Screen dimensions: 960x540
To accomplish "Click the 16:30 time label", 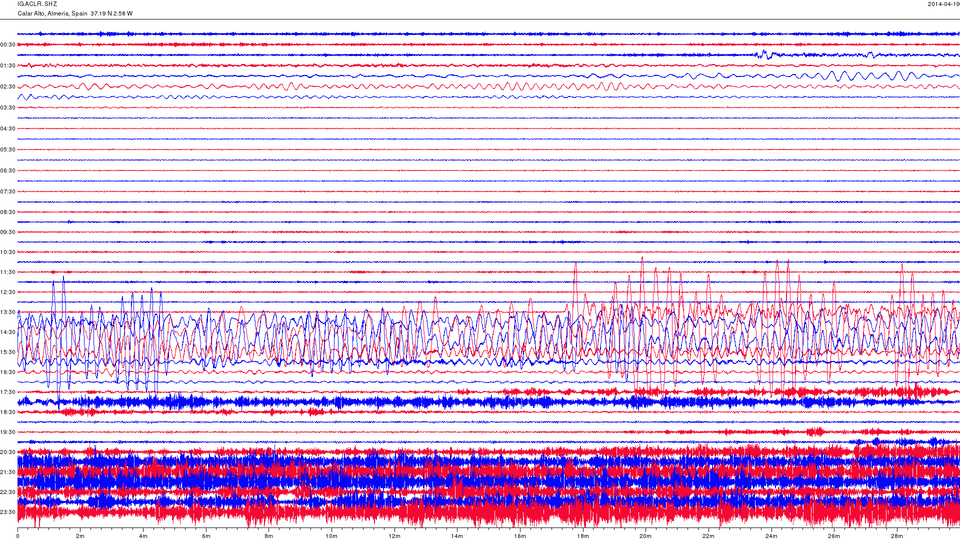I will pos(8,372).
